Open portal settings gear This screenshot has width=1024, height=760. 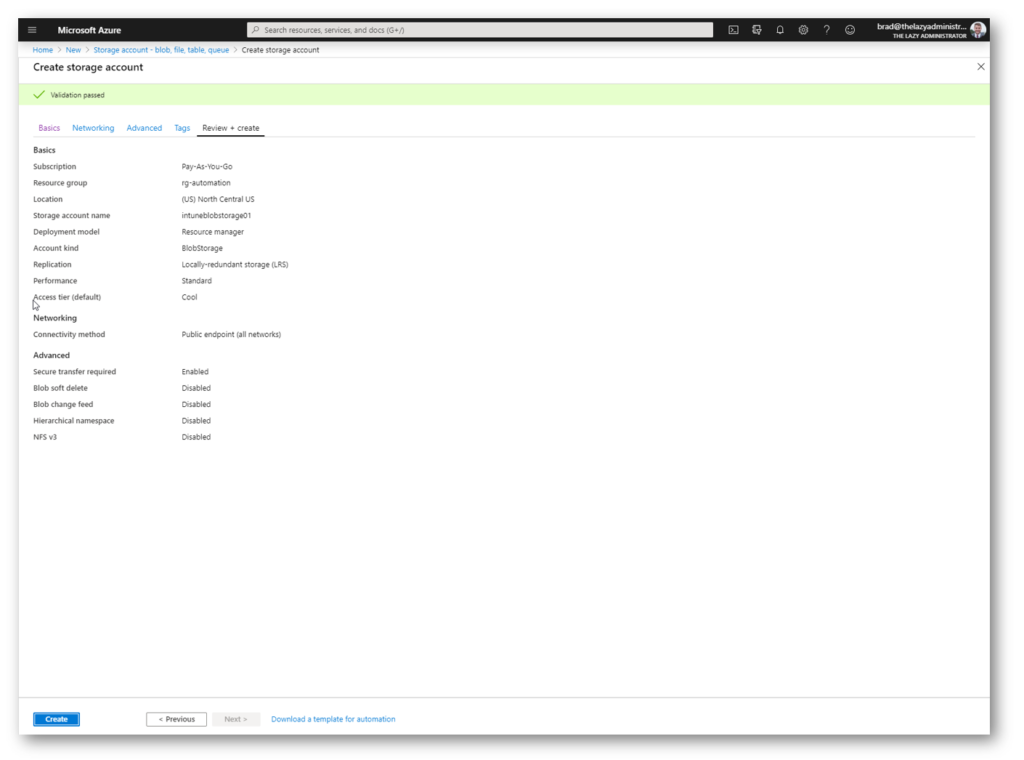[803, 30]
